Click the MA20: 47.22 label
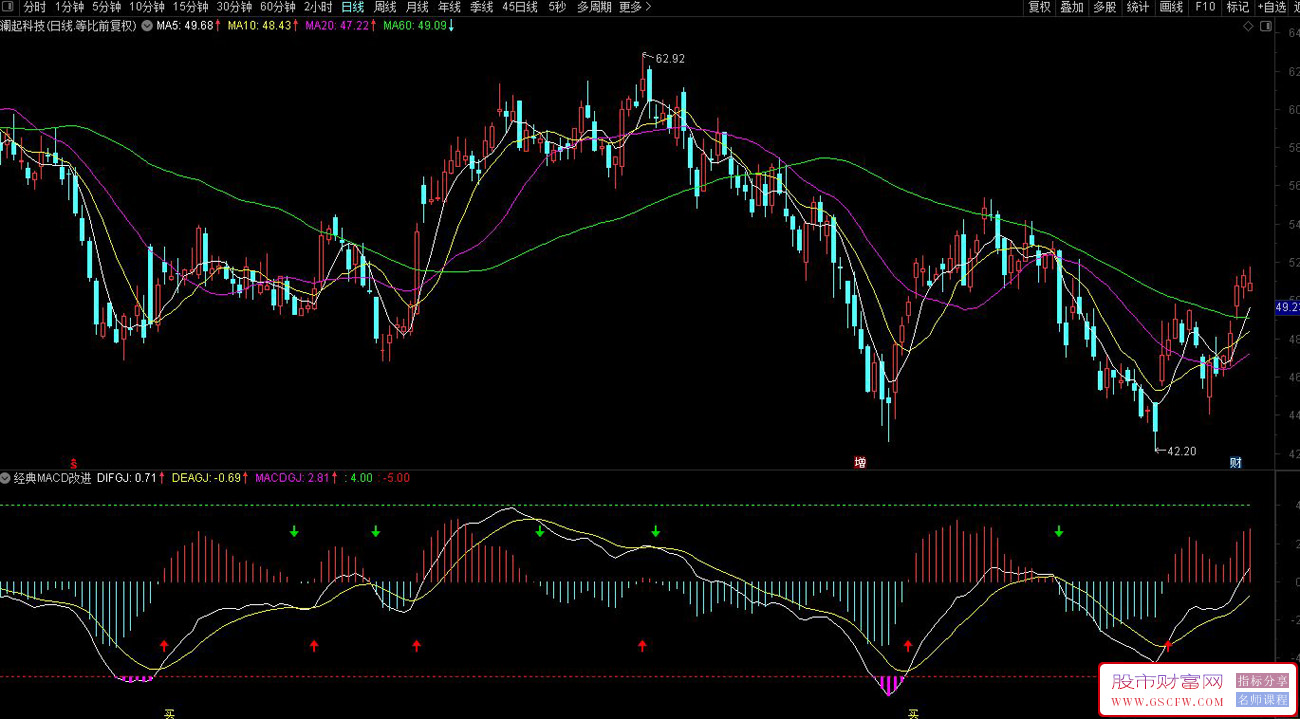This screenshot has height=719, width=1300. coord(337,26)
